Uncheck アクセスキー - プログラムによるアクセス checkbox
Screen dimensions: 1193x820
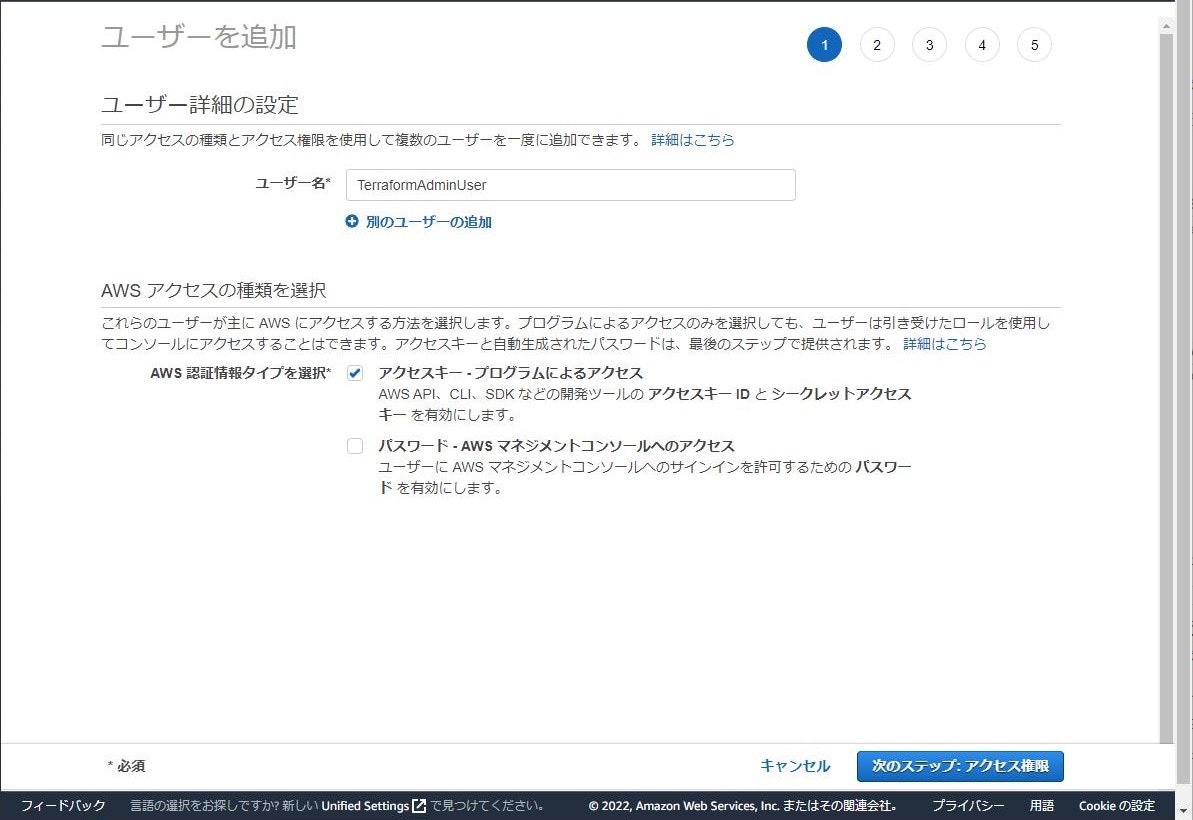pyautogui.click(x=355, y=373)
